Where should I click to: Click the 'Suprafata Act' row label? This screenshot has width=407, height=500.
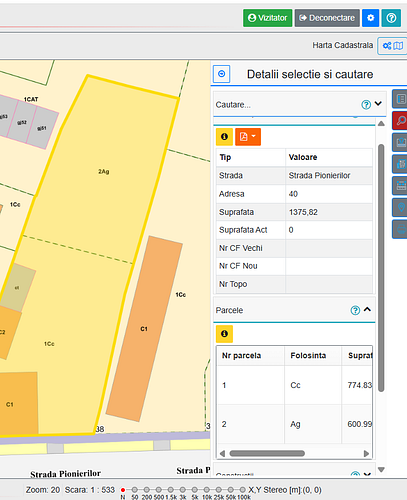[x=243, y=230]
